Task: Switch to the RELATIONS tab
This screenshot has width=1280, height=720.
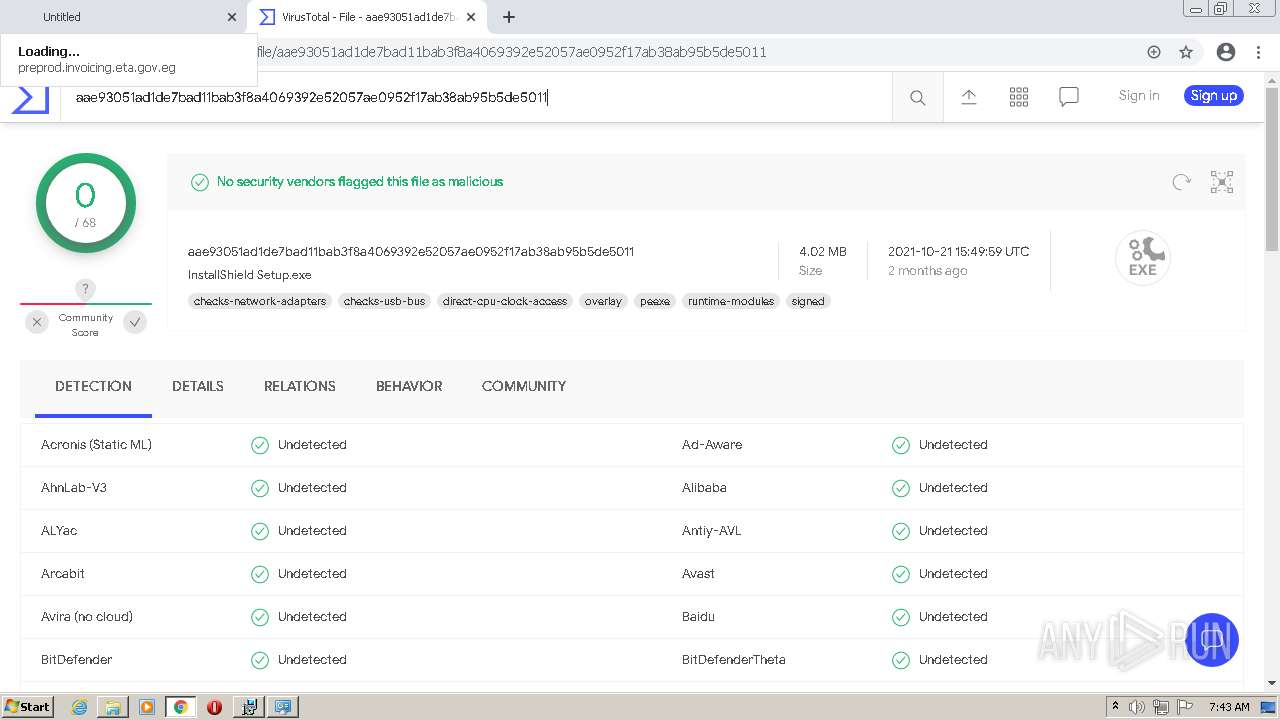Action: [300, 386]
